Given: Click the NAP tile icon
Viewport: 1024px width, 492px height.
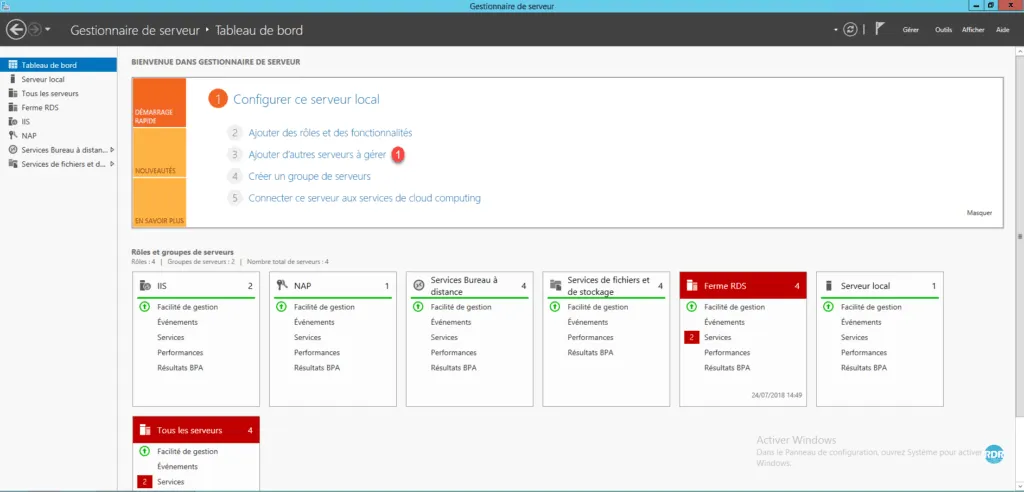Looking at the screenshot, I should coord(283,286).
